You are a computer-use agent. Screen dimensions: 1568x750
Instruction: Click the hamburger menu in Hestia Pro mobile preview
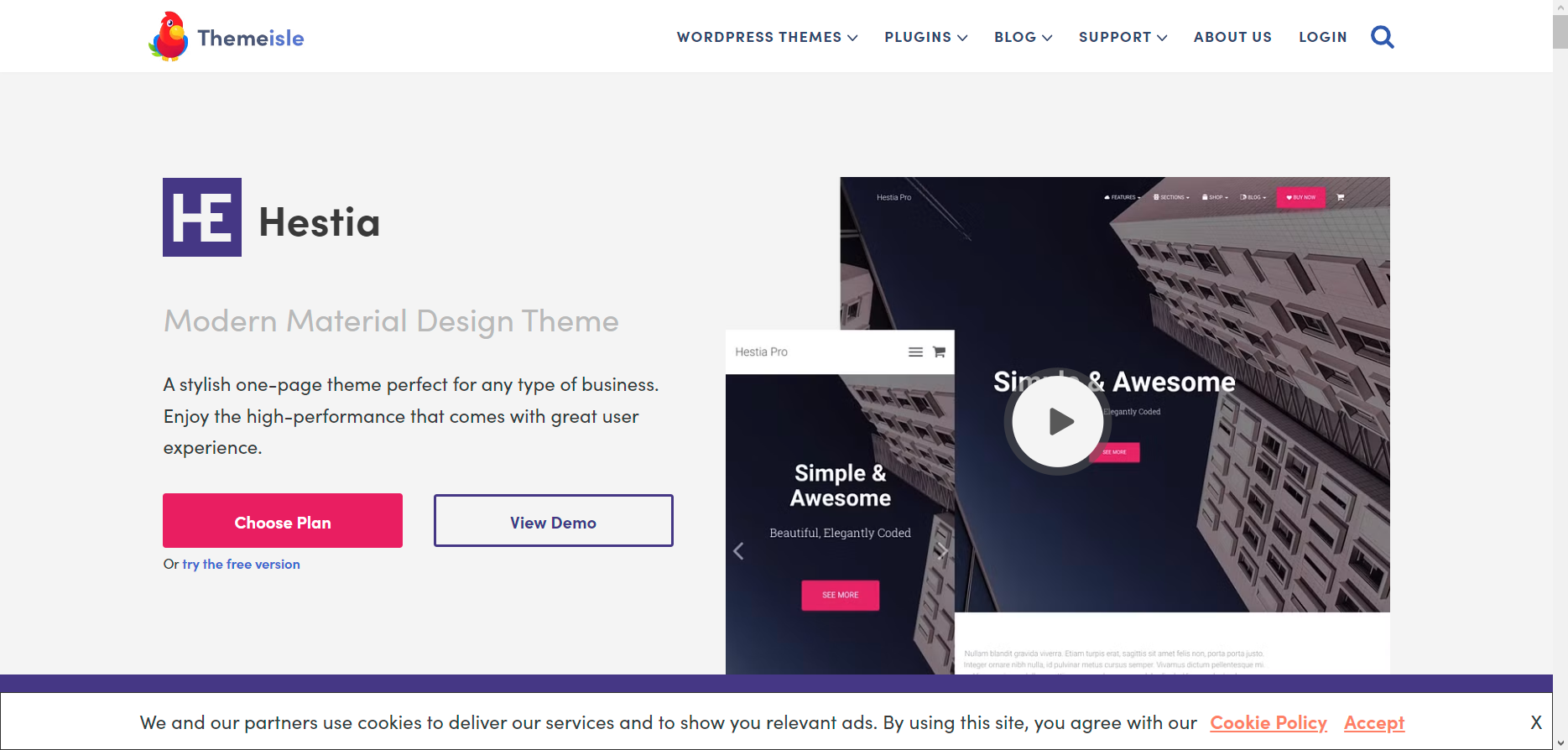pos(915,352)
